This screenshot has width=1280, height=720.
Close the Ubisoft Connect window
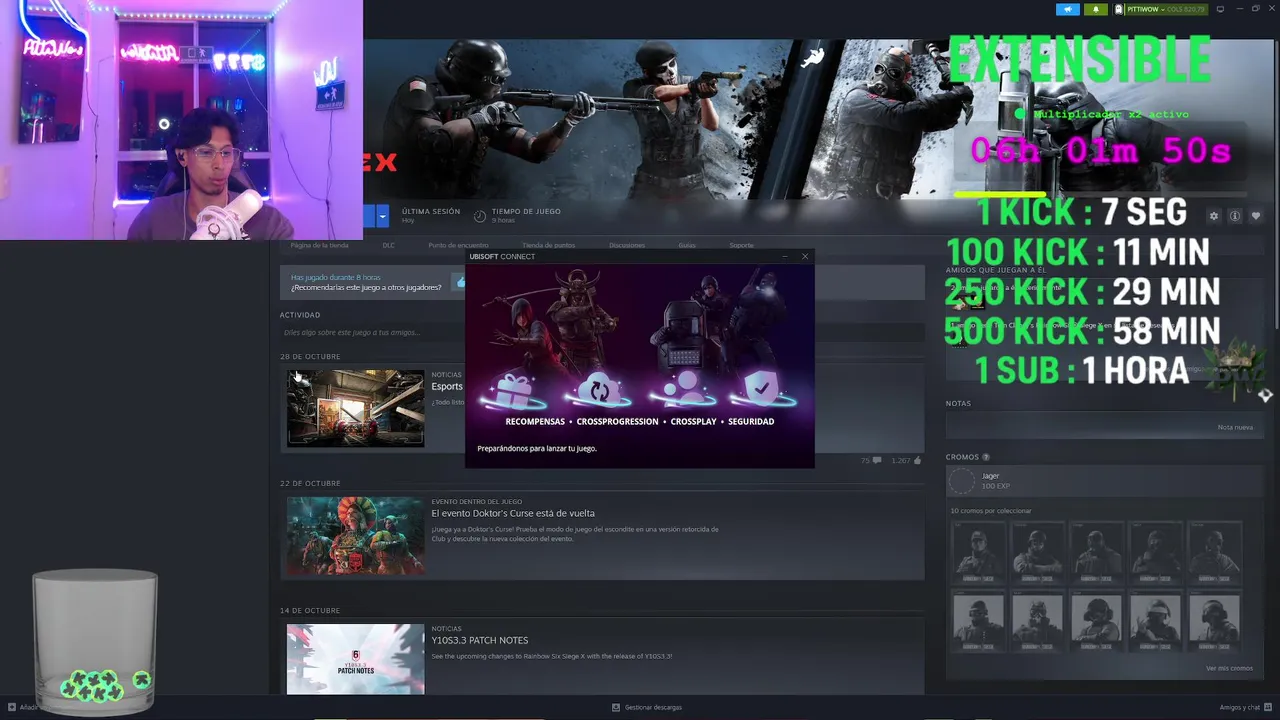click(x=805, y=256)
